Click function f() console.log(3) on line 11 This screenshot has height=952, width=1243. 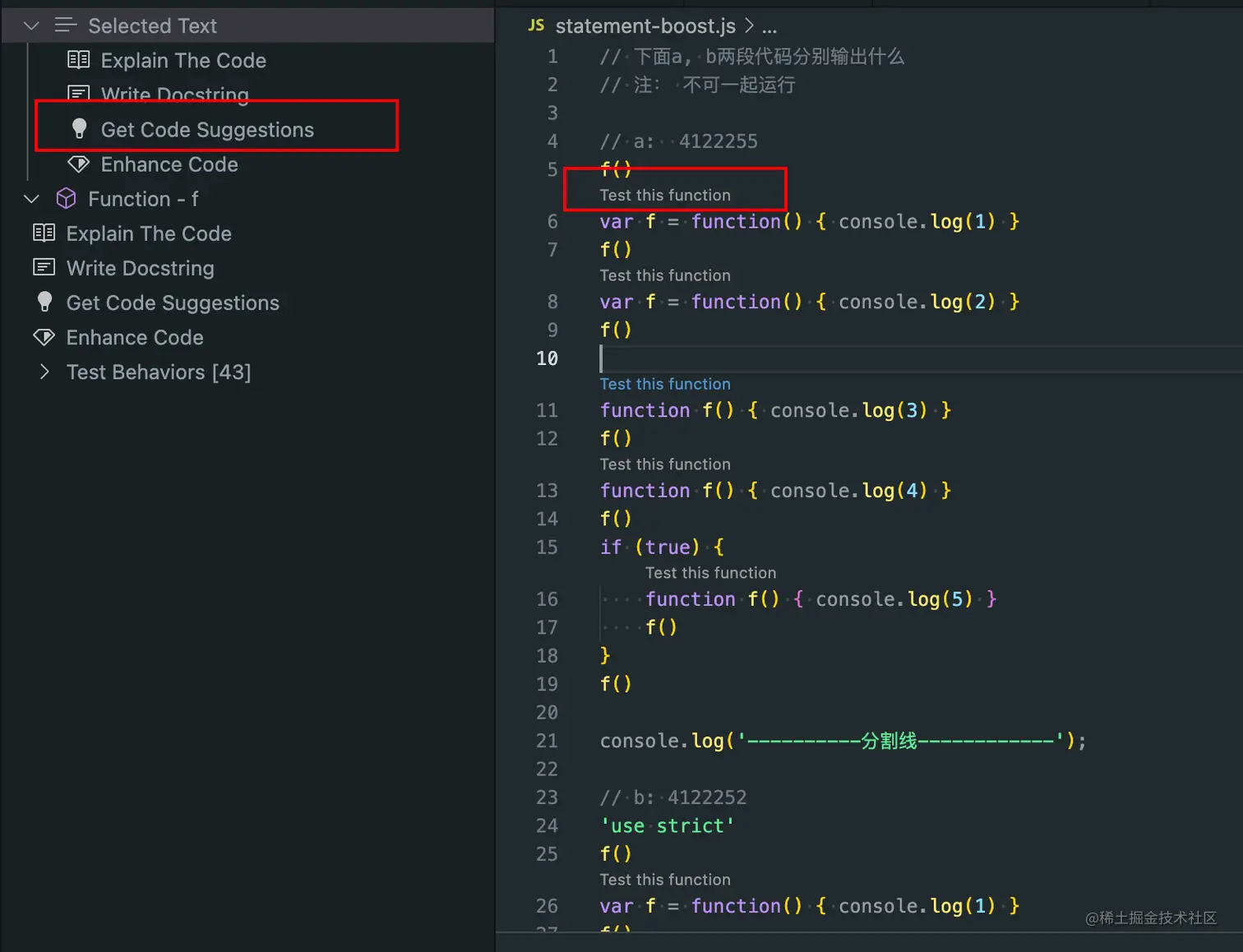(775, 410)
